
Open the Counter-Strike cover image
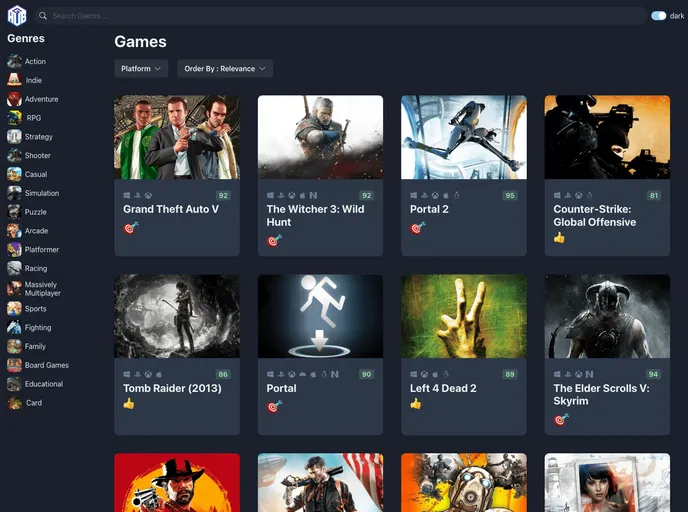pos(607,137)
